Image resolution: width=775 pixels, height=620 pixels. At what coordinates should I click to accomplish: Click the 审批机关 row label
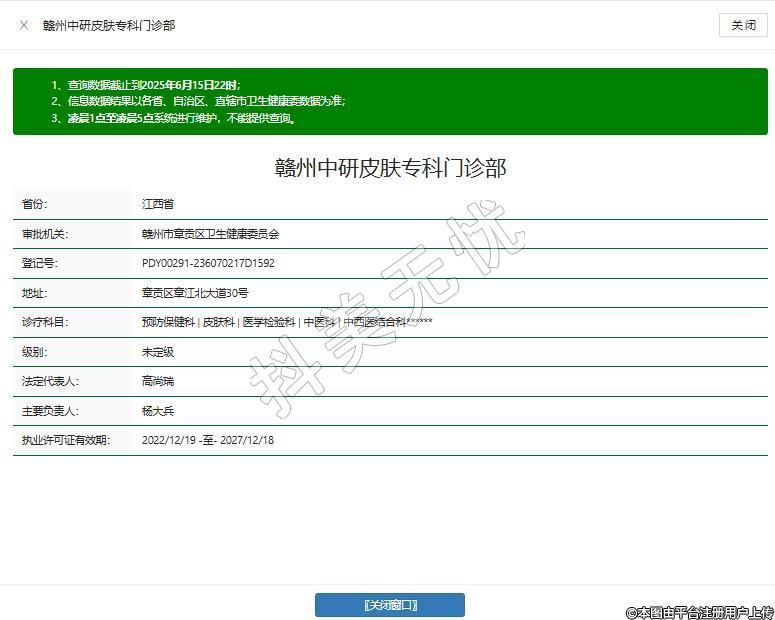point(45,234)
